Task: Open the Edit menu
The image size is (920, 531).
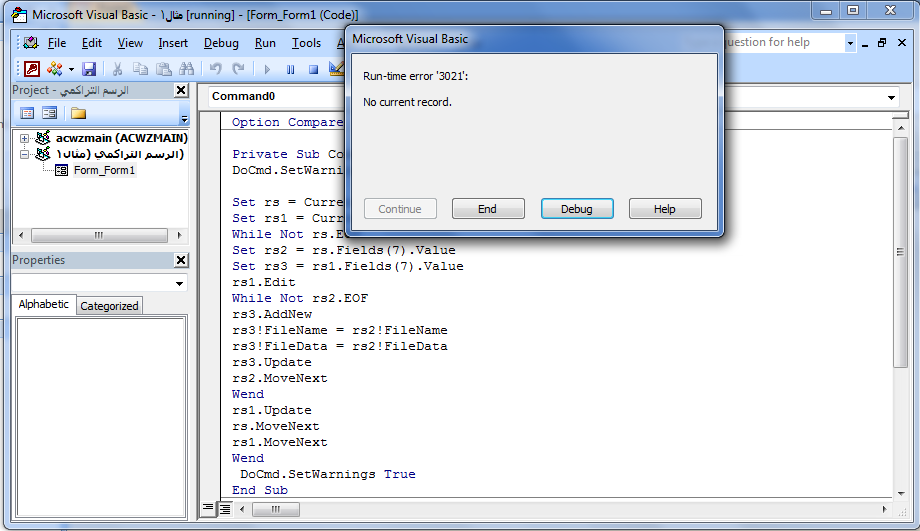Action: 92,43
